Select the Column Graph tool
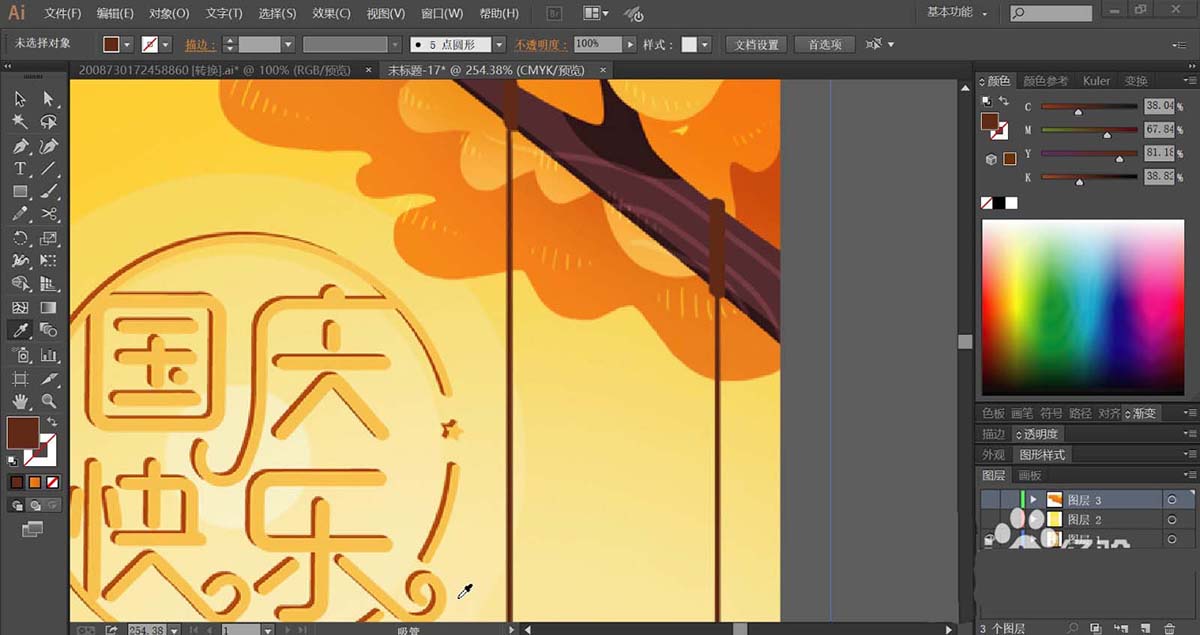This screenshot has width=1200, height=635. 48,355
